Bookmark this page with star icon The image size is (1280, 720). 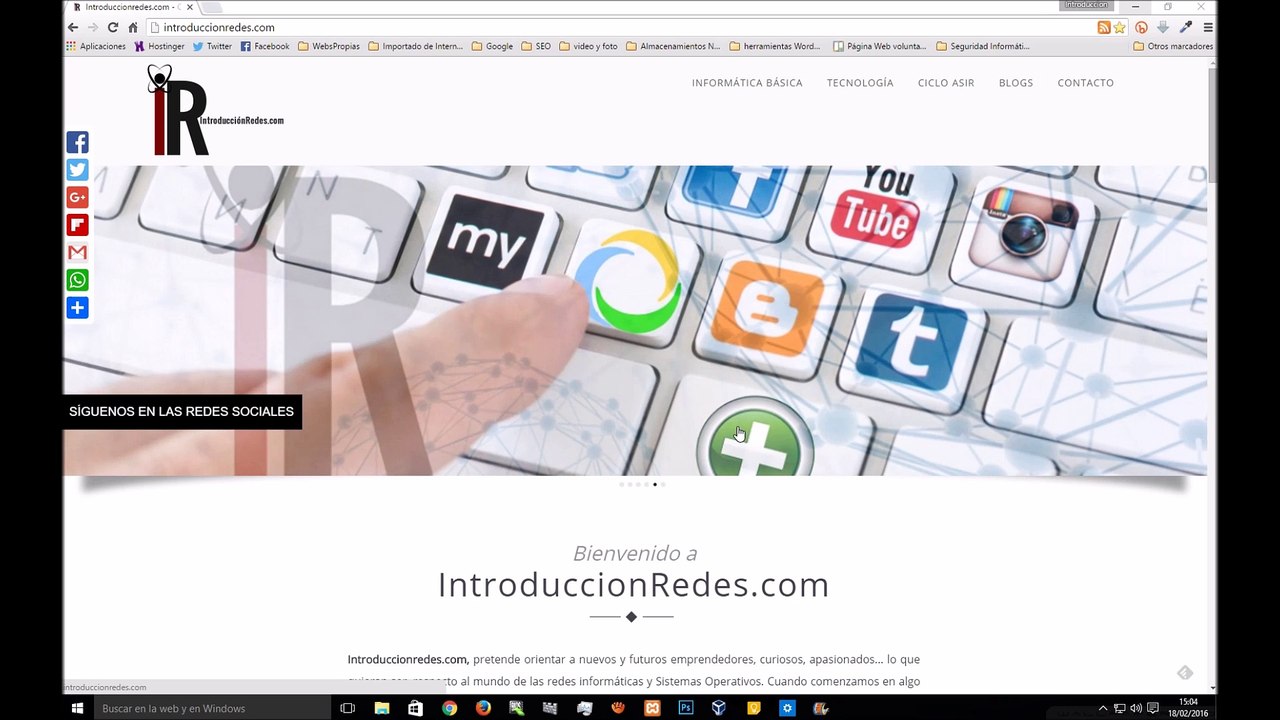coord(1120,27)
